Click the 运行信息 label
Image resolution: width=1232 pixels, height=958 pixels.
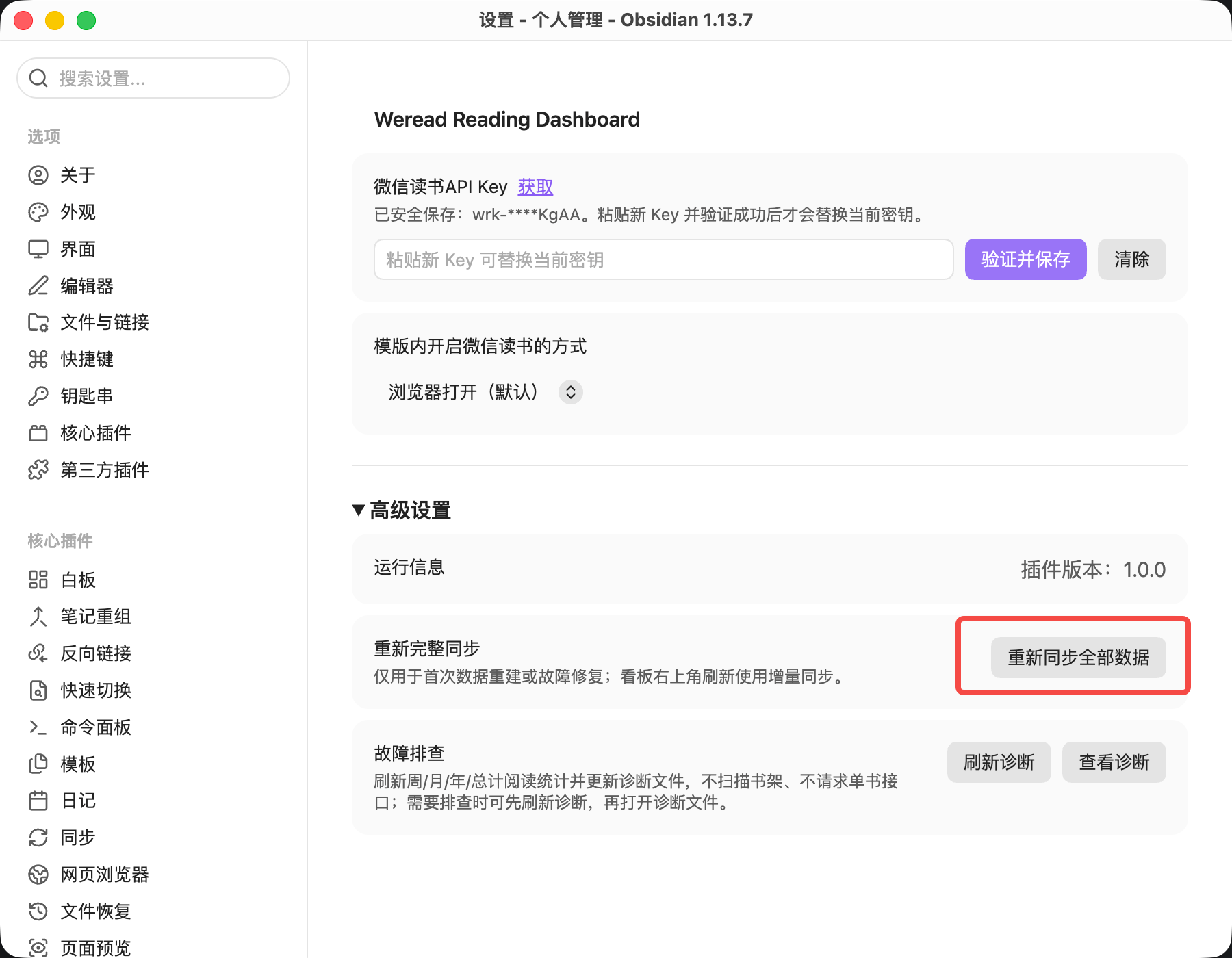coord(409,567)
